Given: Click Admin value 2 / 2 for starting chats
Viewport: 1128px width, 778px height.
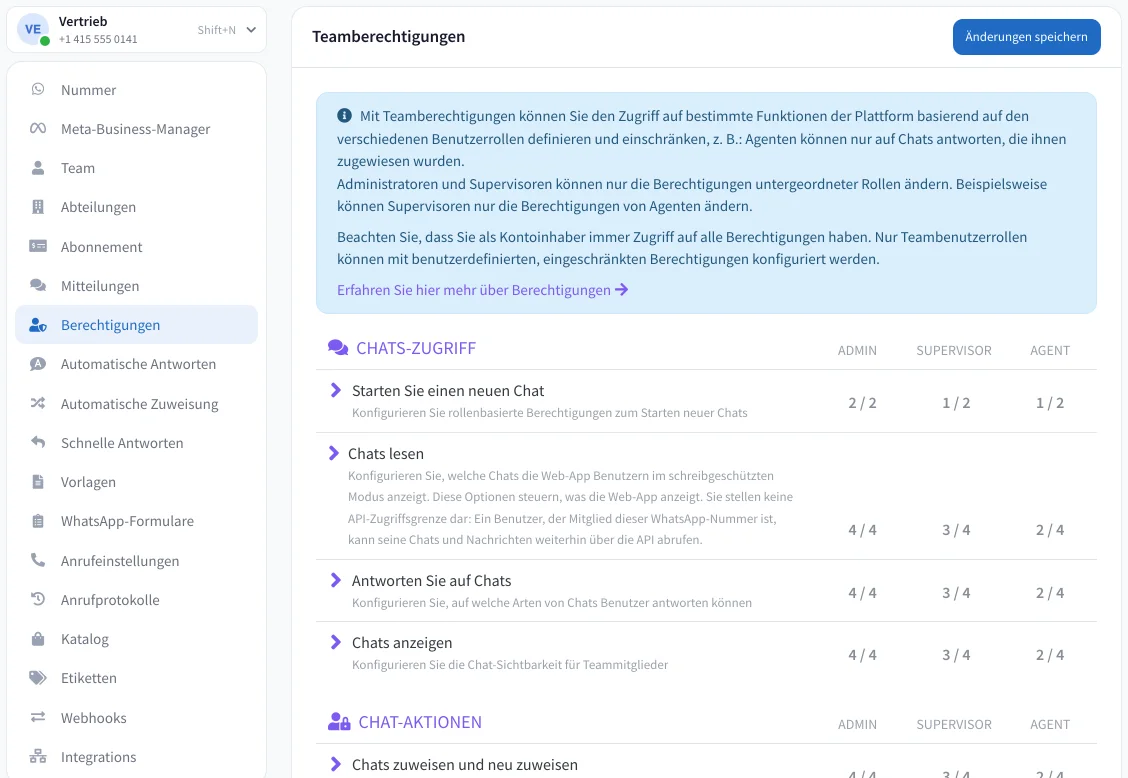Looking at the screenshot, I should [862, 403].
